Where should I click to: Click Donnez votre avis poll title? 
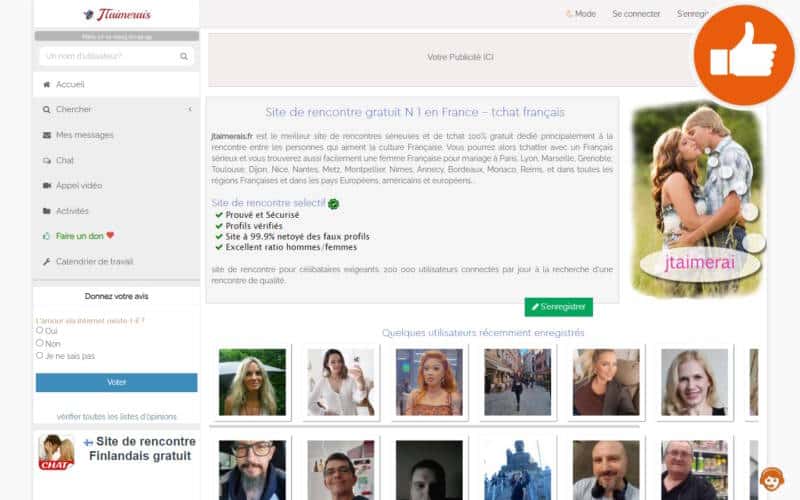click(x=116, y=296)
